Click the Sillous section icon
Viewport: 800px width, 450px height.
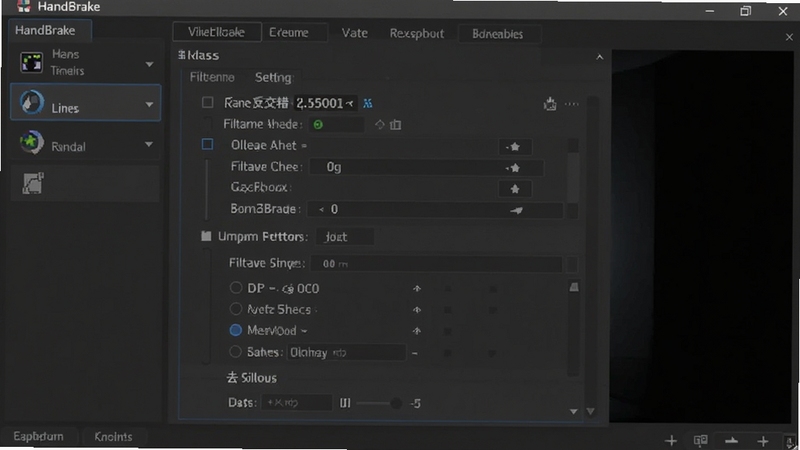coord(232,378)
